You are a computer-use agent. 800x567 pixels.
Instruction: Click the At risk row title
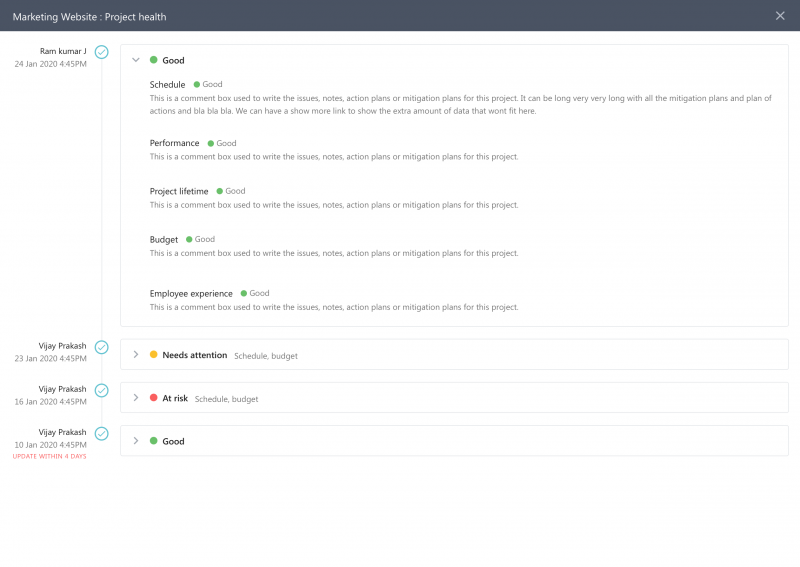[x=175, y=398]
